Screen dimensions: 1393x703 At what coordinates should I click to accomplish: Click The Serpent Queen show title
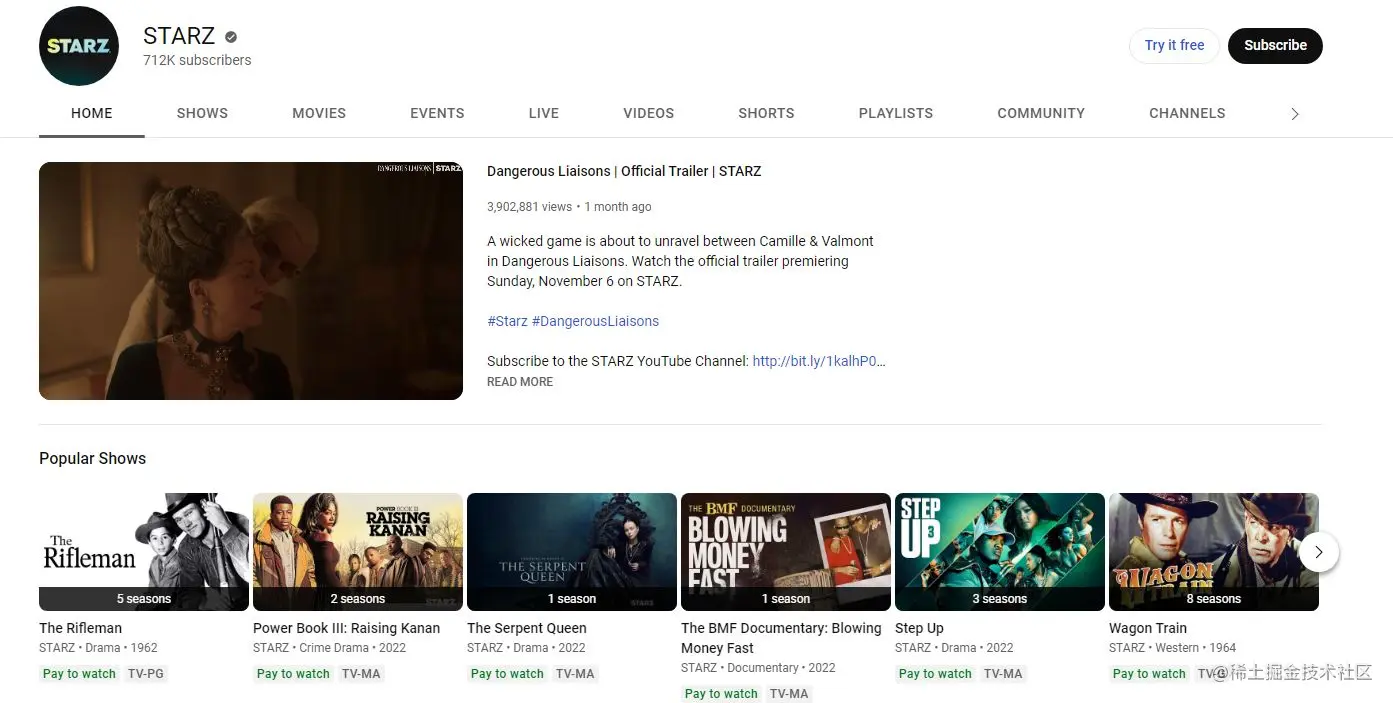[527, 628]
